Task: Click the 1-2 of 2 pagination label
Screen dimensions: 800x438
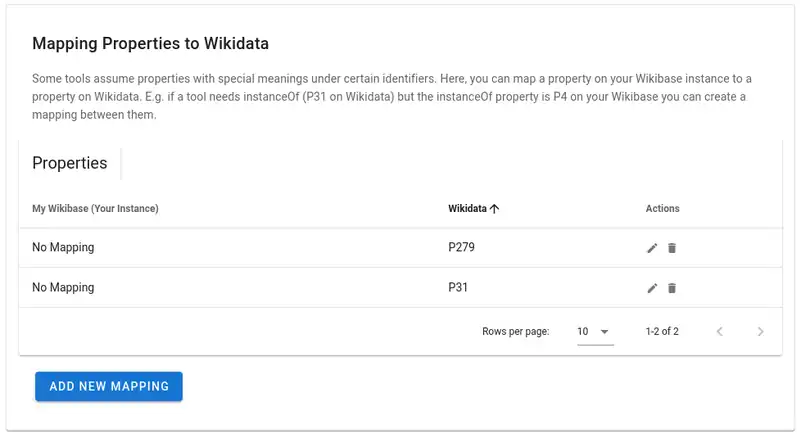Action: [x=662, y=332]
